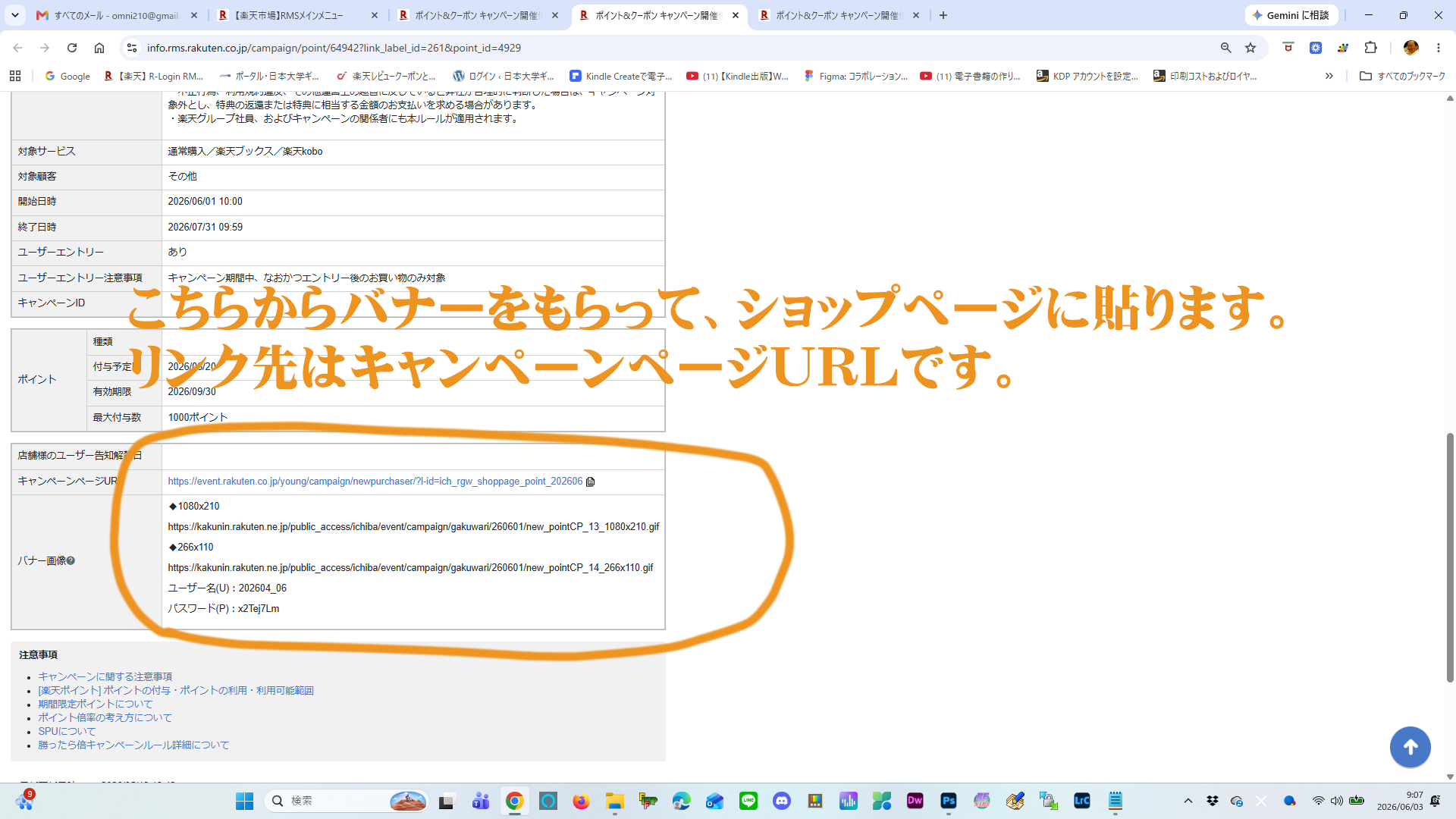Viewport: 1456px width, 819px height.
Task: Click the ユーザー名(U) : 202604_06 text
Action: pos(227,588)
